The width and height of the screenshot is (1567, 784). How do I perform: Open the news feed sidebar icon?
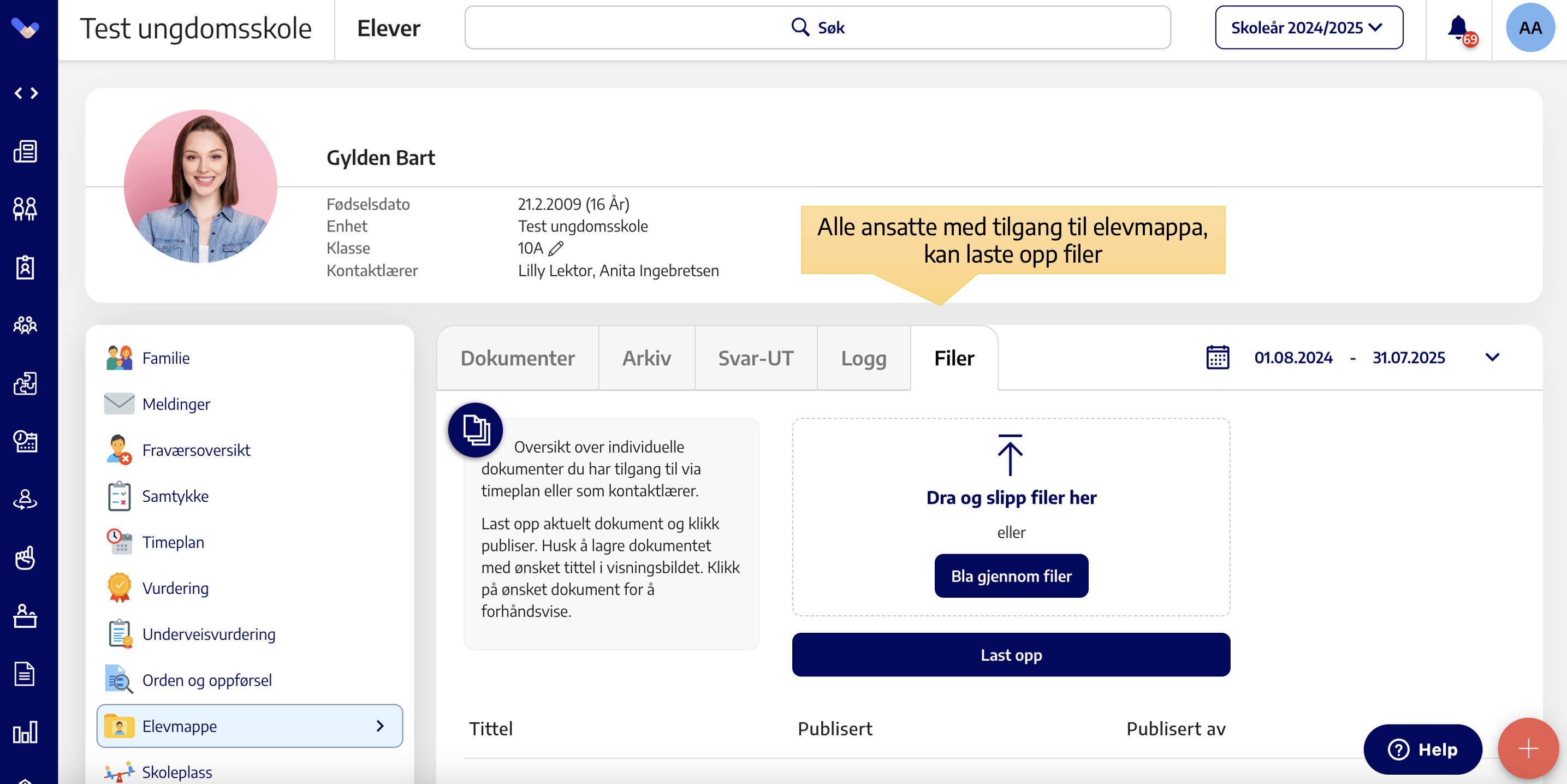26,151
